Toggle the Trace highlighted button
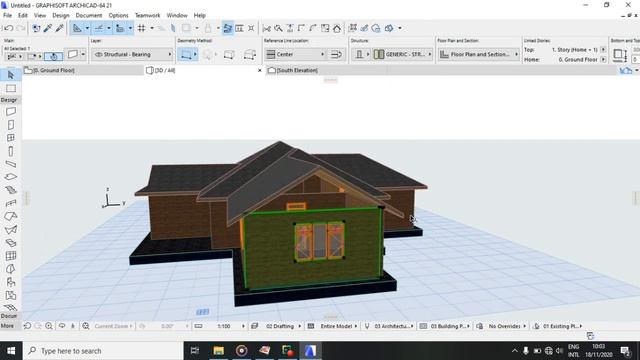 point(228,28)
